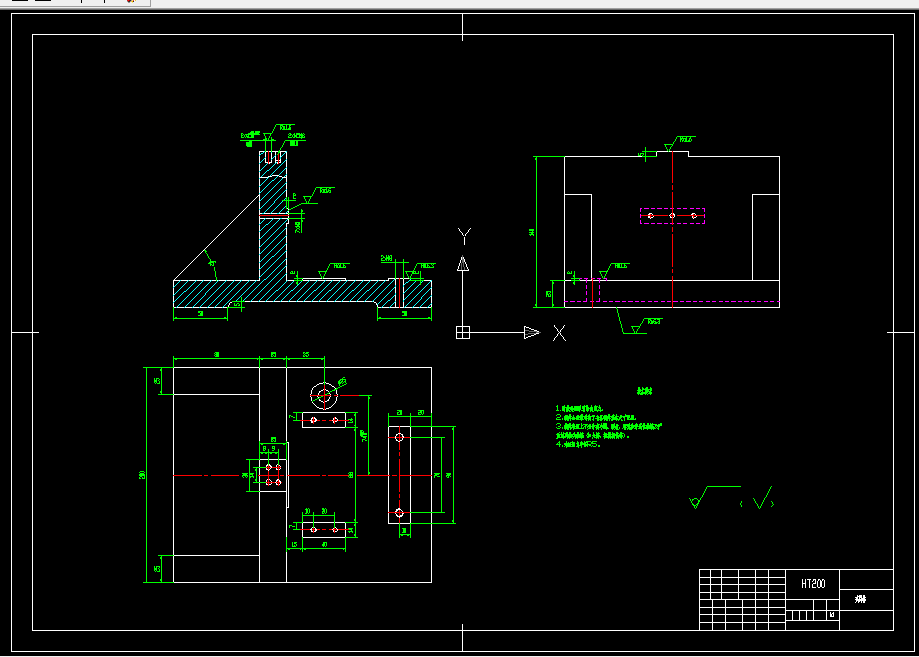Image resolution: width=919 pixels, height=657 pixels.
Task: Select upper horizontal slot with two red holes
Action: [324, 420]
